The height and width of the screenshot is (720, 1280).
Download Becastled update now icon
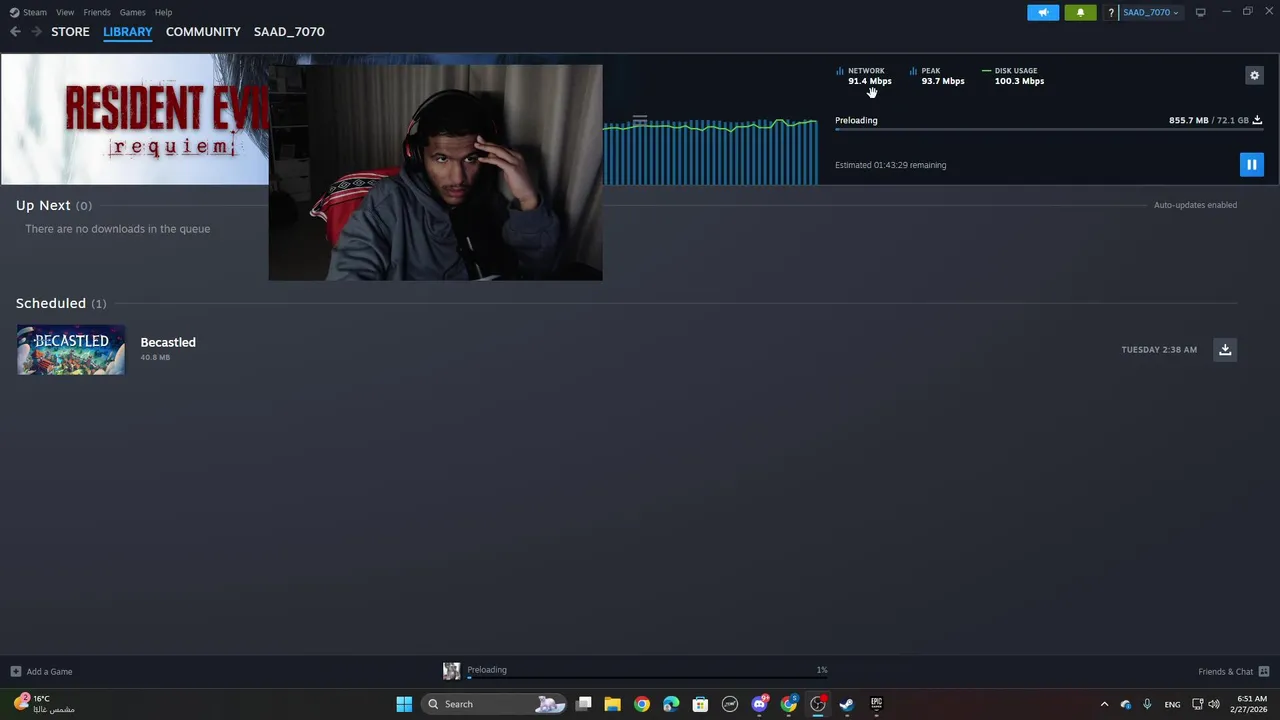pyautogui.click(x=1225, y=350)
